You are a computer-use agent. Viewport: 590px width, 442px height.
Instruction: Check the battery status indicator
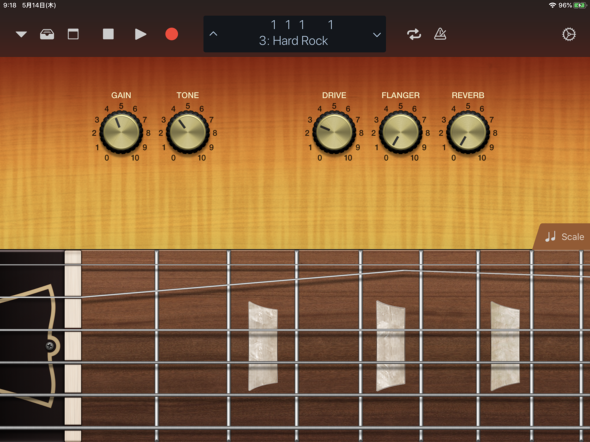[x=579, y=5]
